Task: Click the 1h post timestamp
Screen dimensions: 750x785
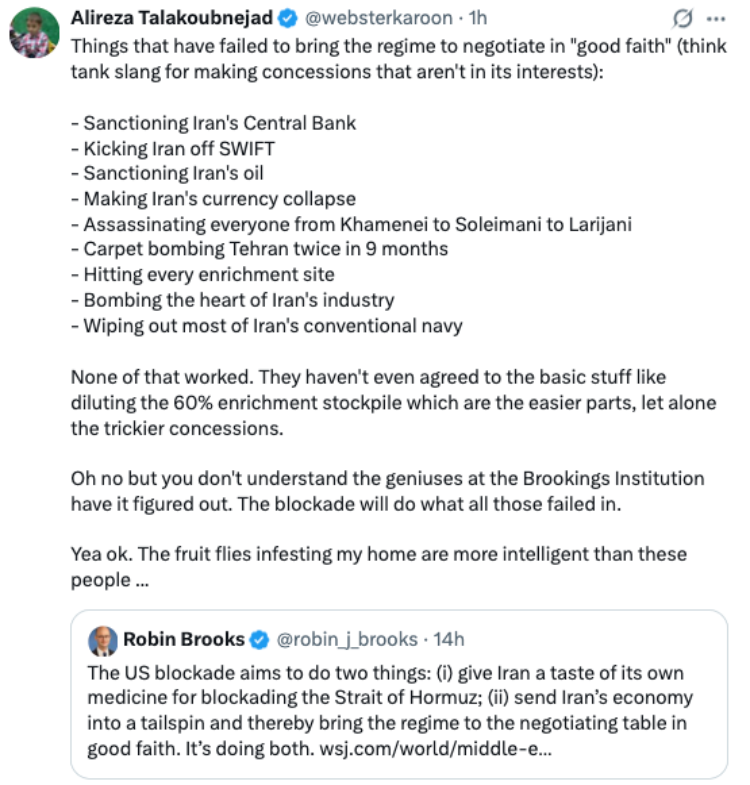Action: pos(478,18)
